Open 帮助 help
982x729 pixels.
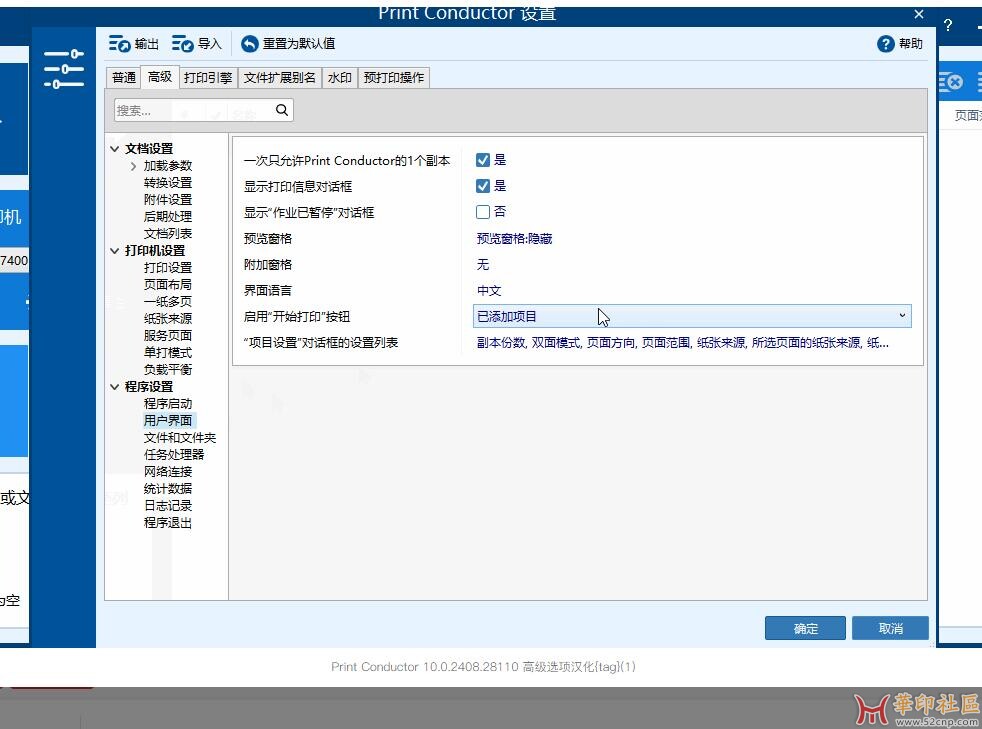[900, 44]
